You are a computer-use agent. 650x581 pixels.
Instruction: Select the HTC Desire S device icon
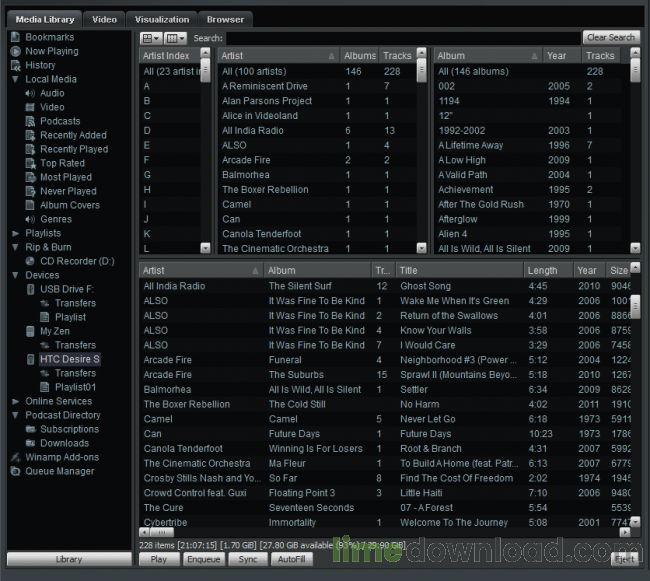(30, 359)
